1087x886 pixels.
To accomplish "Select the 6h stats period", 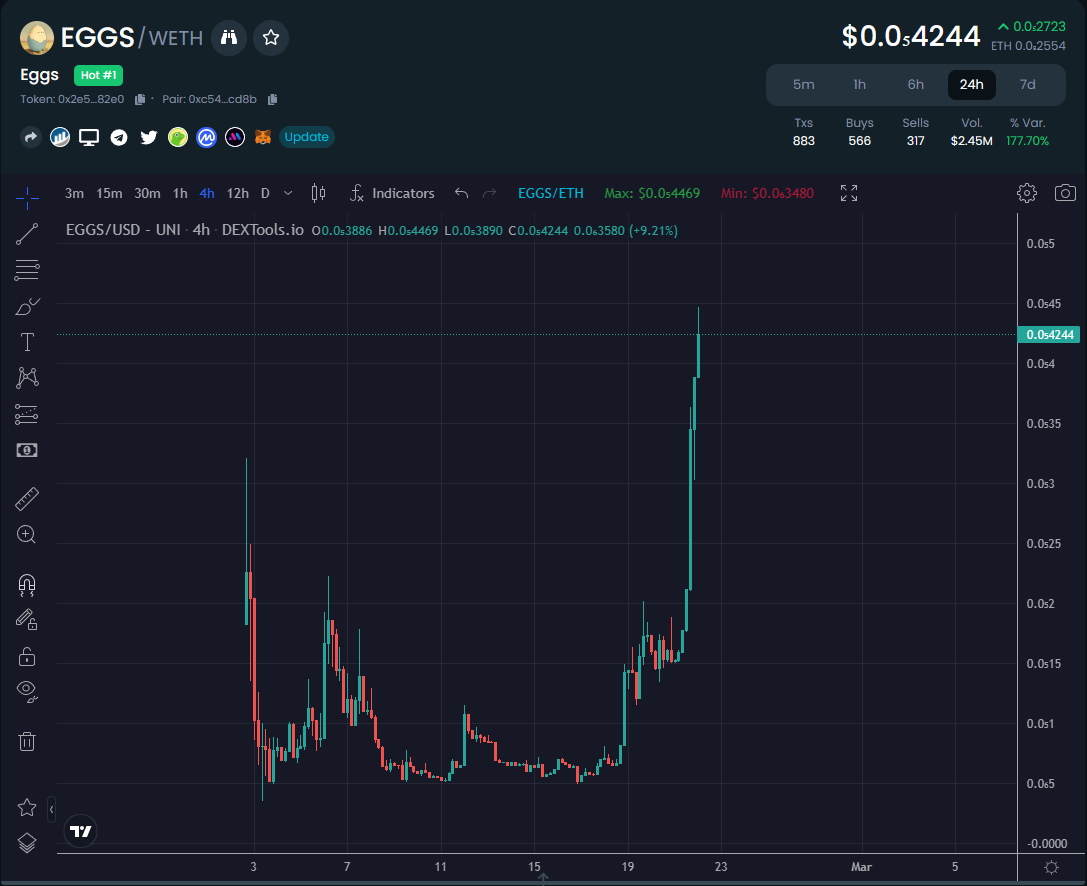I will 916,85.
